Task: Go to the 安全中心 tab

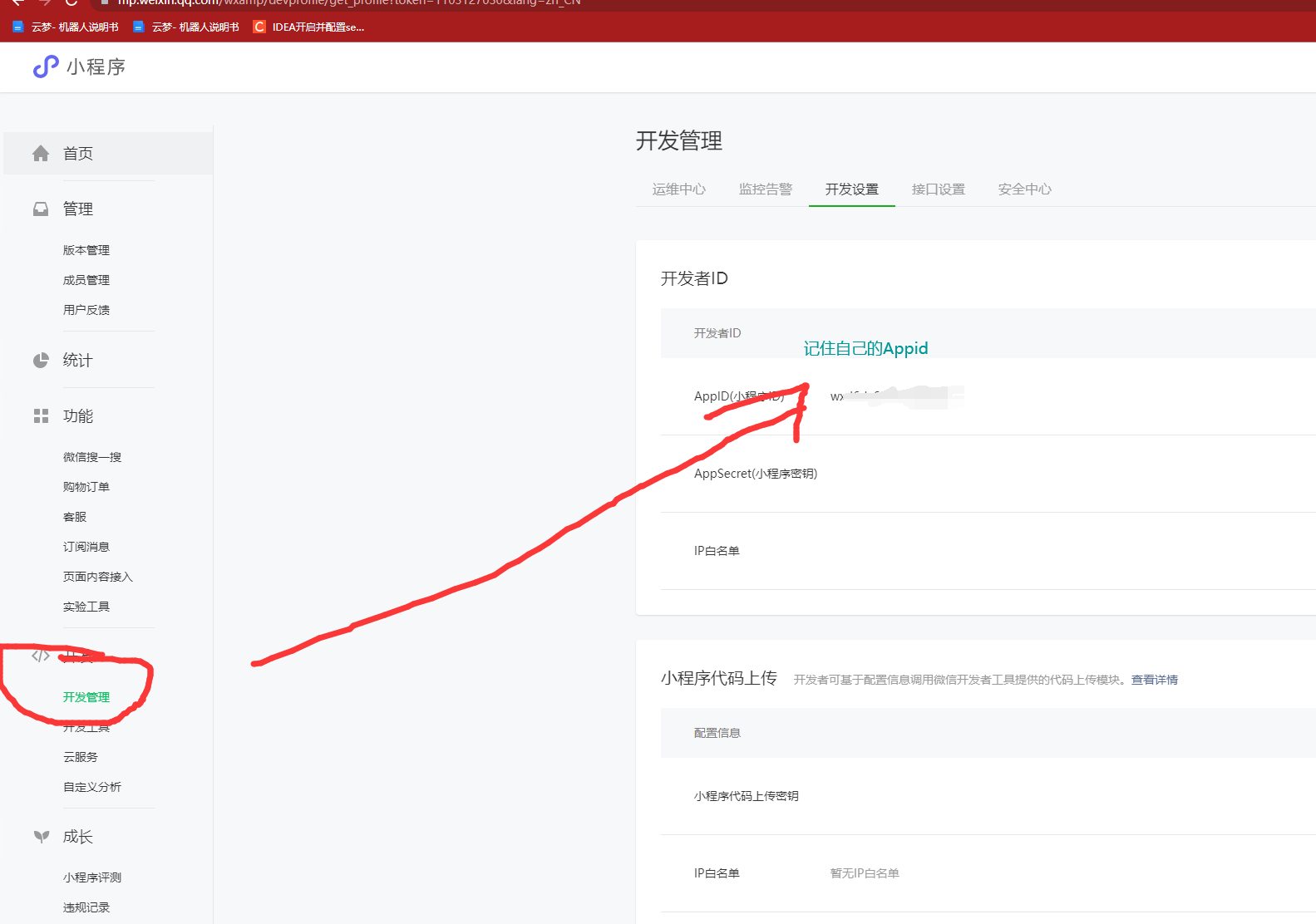Action: 1024,189
